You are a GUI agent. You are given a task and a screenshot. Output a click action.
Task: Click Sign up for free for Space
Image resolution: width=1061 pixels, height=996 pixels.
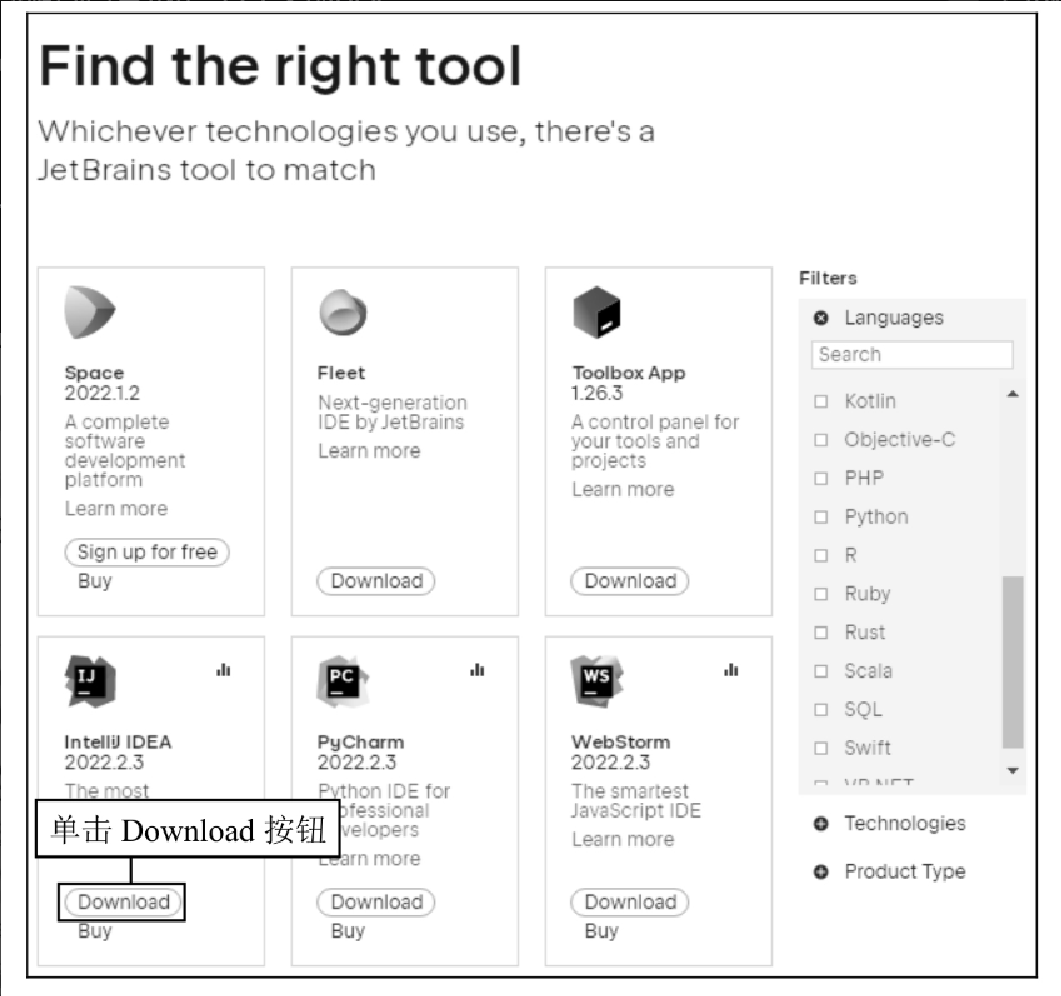pos(147,552)
